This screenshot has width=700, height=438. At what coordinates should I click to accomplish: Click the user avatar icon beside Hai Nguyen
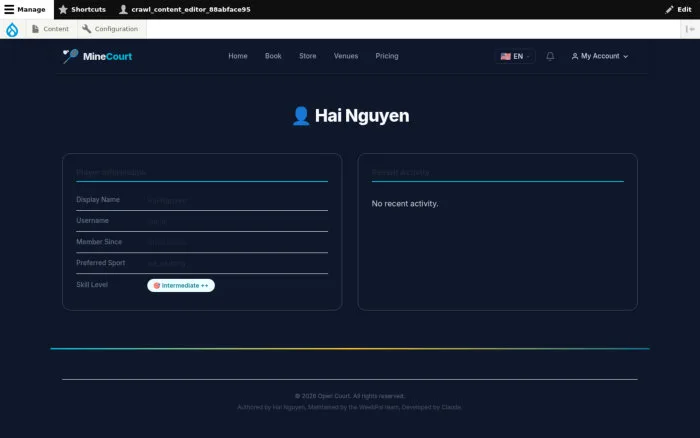[301, 116]
